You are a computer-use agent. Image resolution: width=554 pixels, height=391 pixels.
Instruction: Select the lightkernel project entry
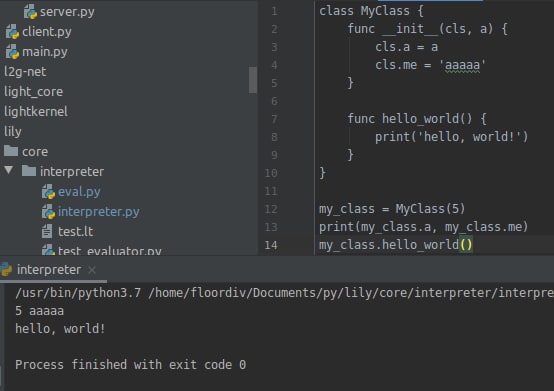(36, 112)
